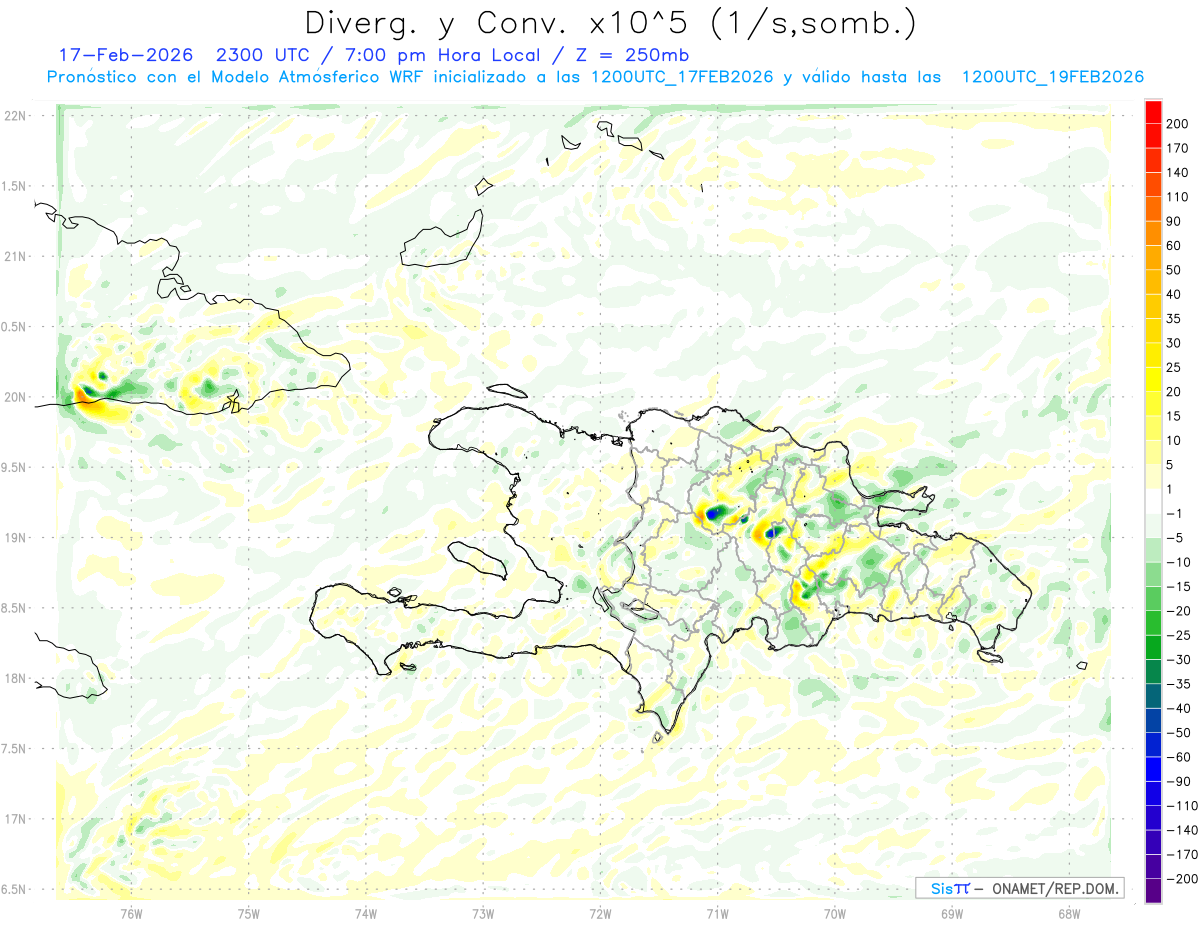Click the colorbar value '-20'

[1181, 611]
